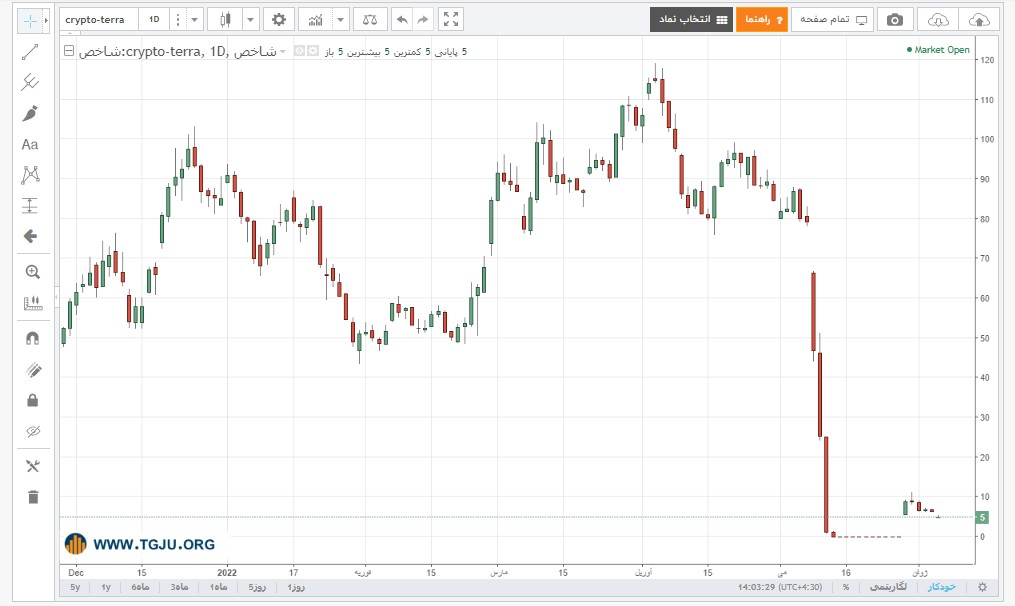Save chart via cloud upload icon
The height and width of the screenshot is (606, 1015).
coord(979,19)
